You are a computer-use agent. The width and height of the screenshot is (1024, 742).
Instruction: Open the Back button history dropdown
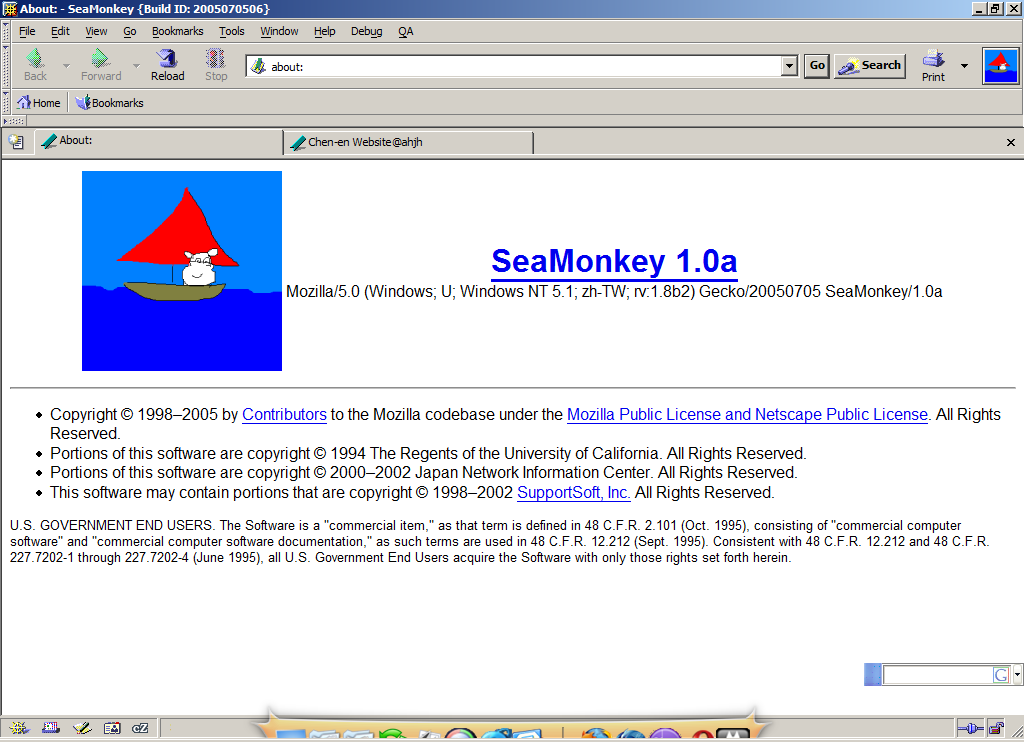(x=66, y=66)
